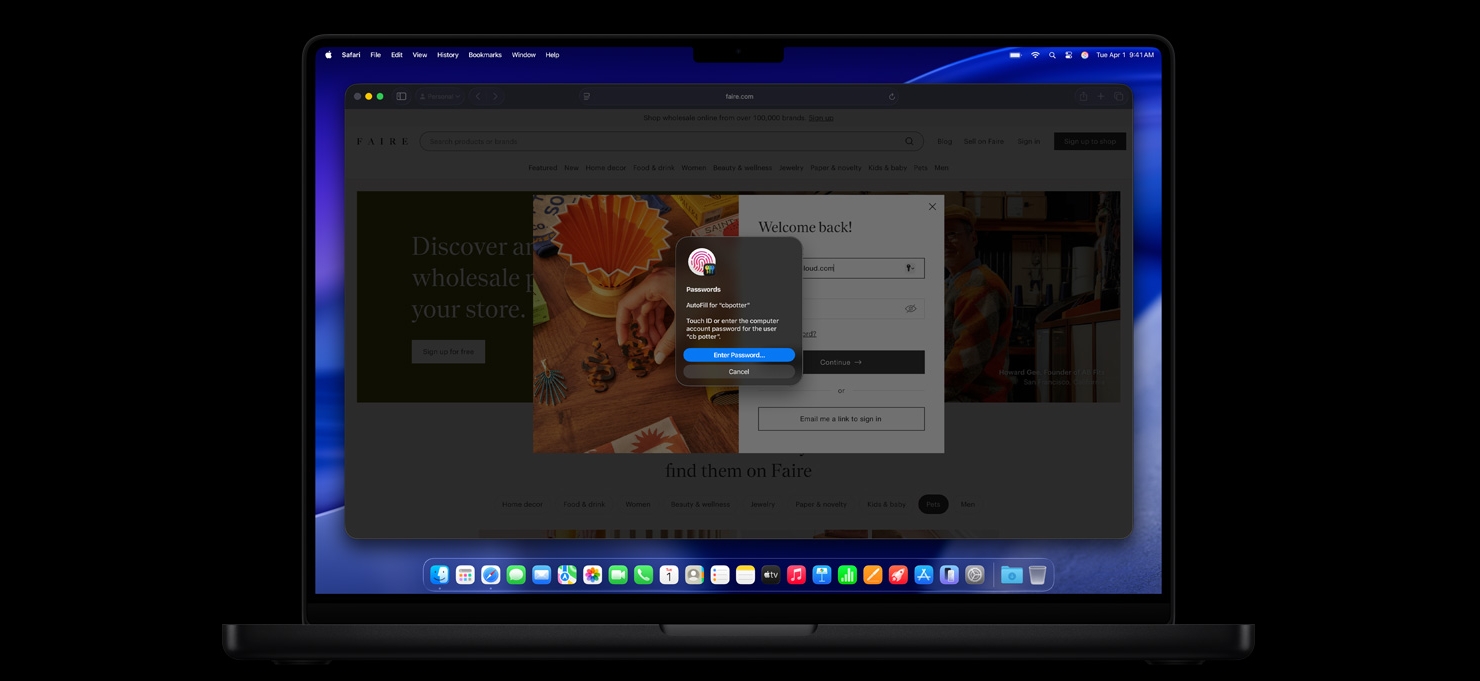Click the Continue button in sign-in form
The height and width of the screenshot is (681, 1480).
[841, 362]
